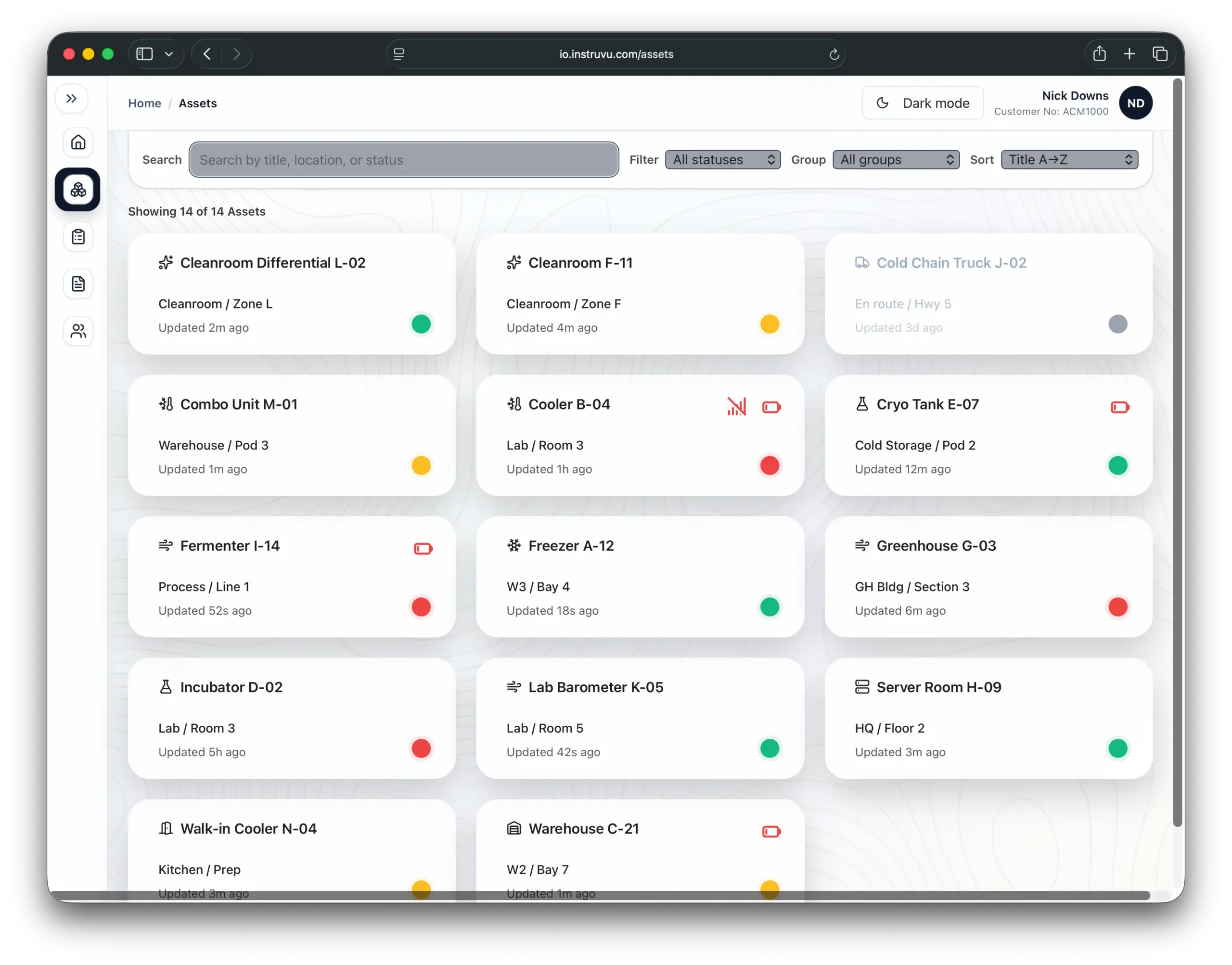Reload the page in Safari
1232x965 pixels.
(x=834, y=54)
